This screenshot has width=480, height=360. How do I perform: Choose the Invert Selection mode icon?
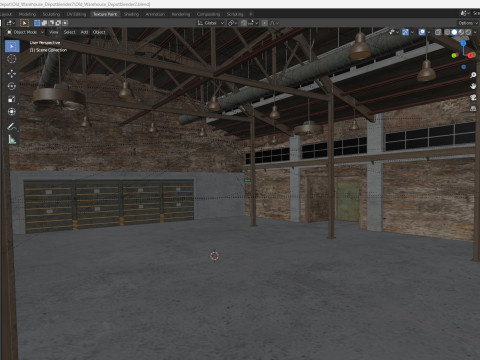coord(58,23)
